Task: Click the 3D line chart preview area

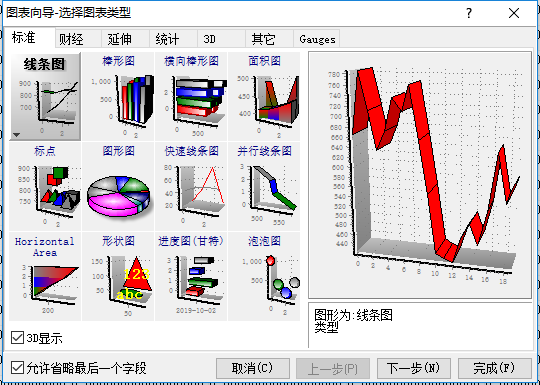Action: (x=420, y=175)
